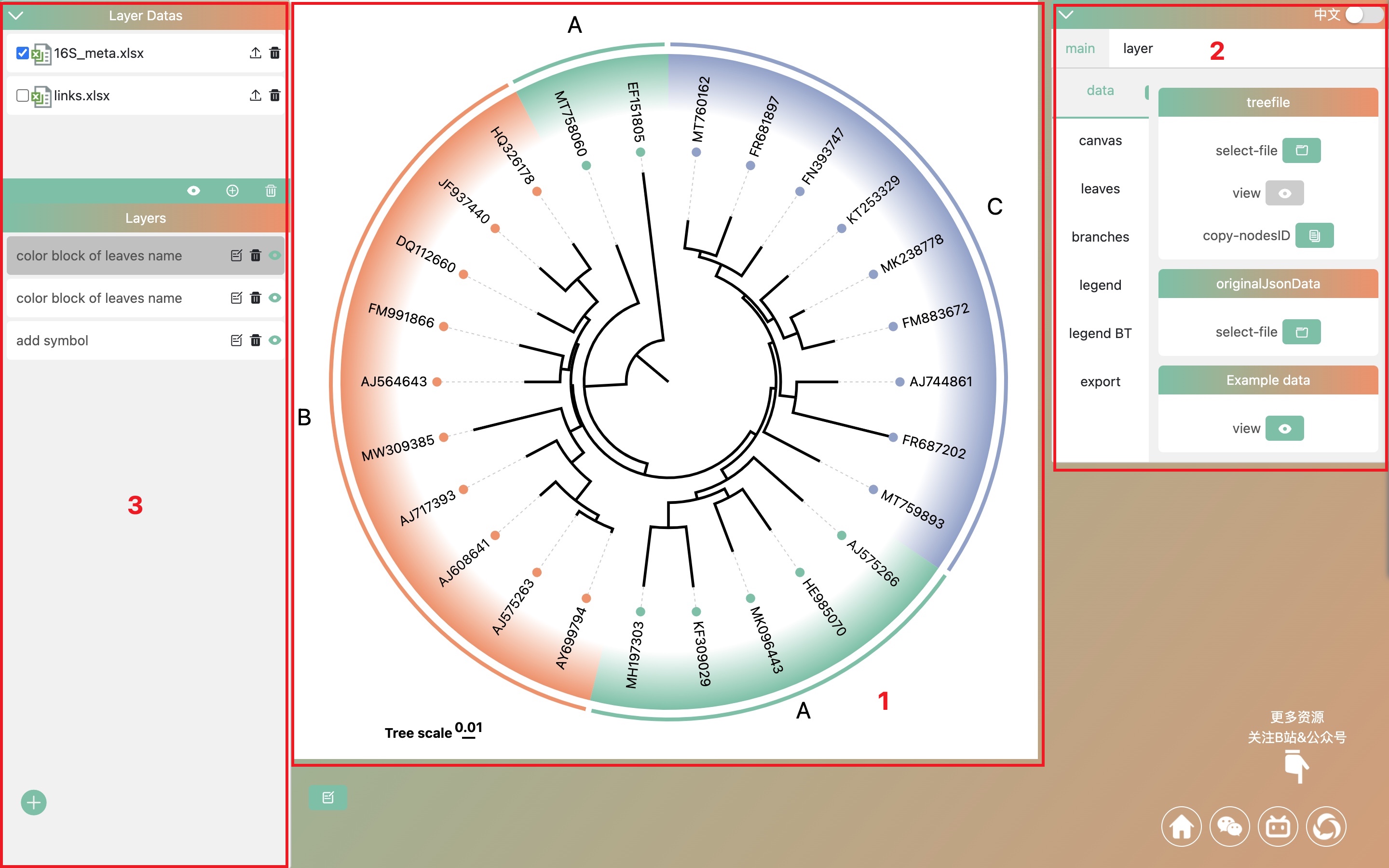Click the trash icon in the layers toolbar
Screen dimensions: 1389x868
point(271,190)
